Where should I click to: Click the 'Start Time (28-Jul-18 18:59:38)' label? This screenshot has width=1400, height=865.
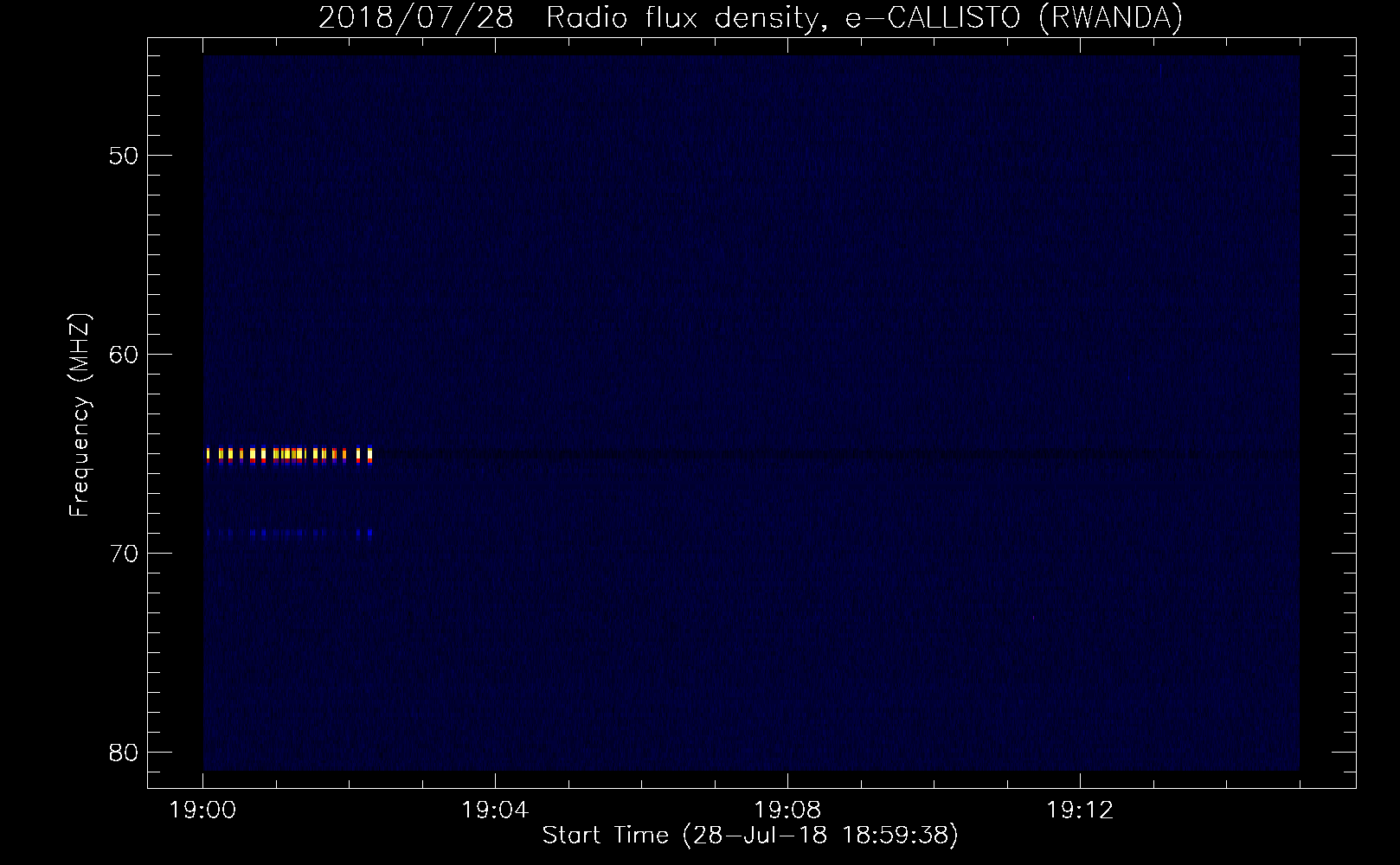[x=750, y=836]
